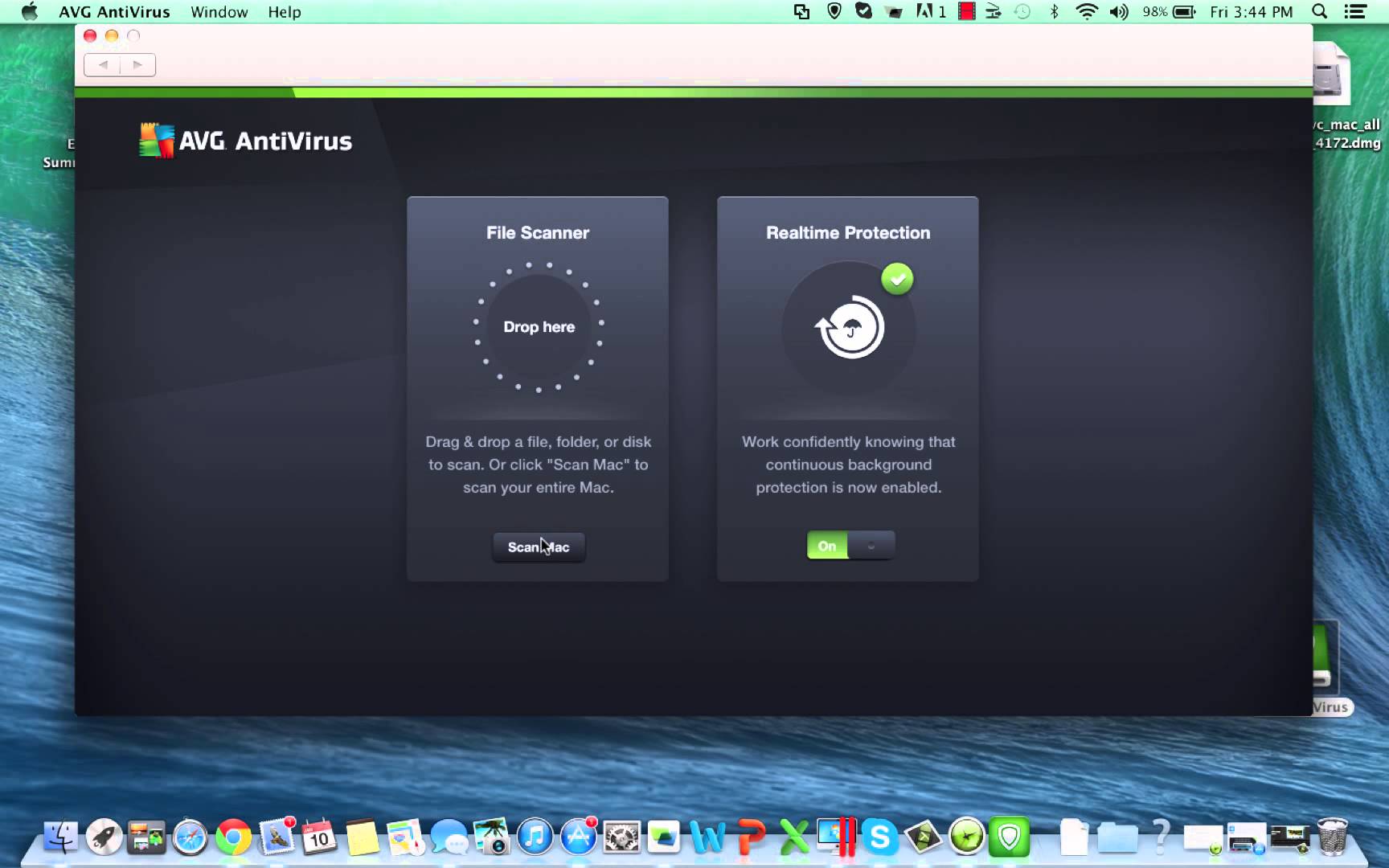Click the clock showing Fri 3:44 PM
Screen dimensions: 1389x868
[x=1251, y=12]
